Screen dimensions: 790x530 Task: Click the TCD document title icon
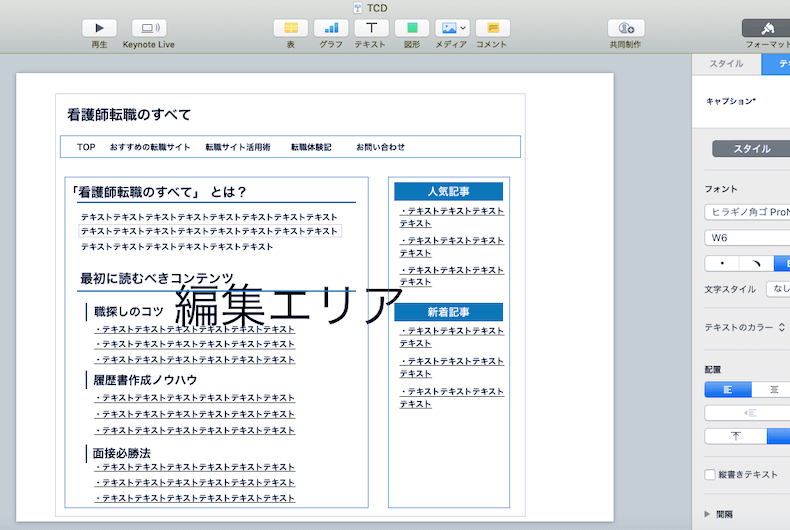[358, 8]
